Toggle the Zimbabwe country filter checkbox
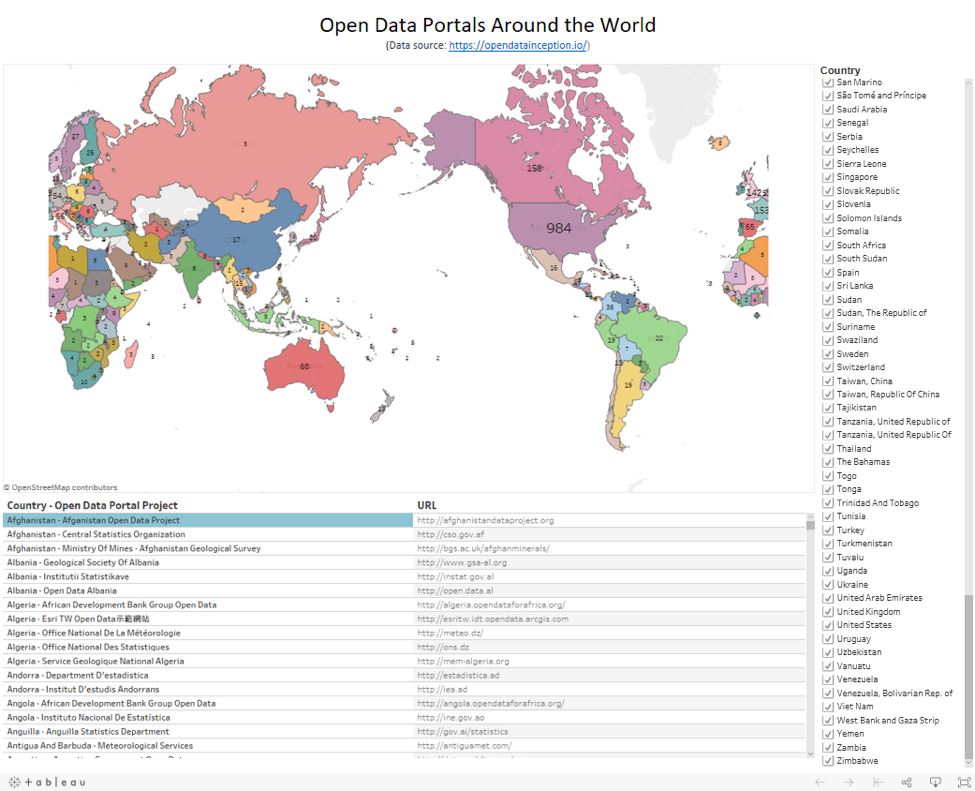Image resolution: width=975 pixels, height=791 pixels. point(828,761)
